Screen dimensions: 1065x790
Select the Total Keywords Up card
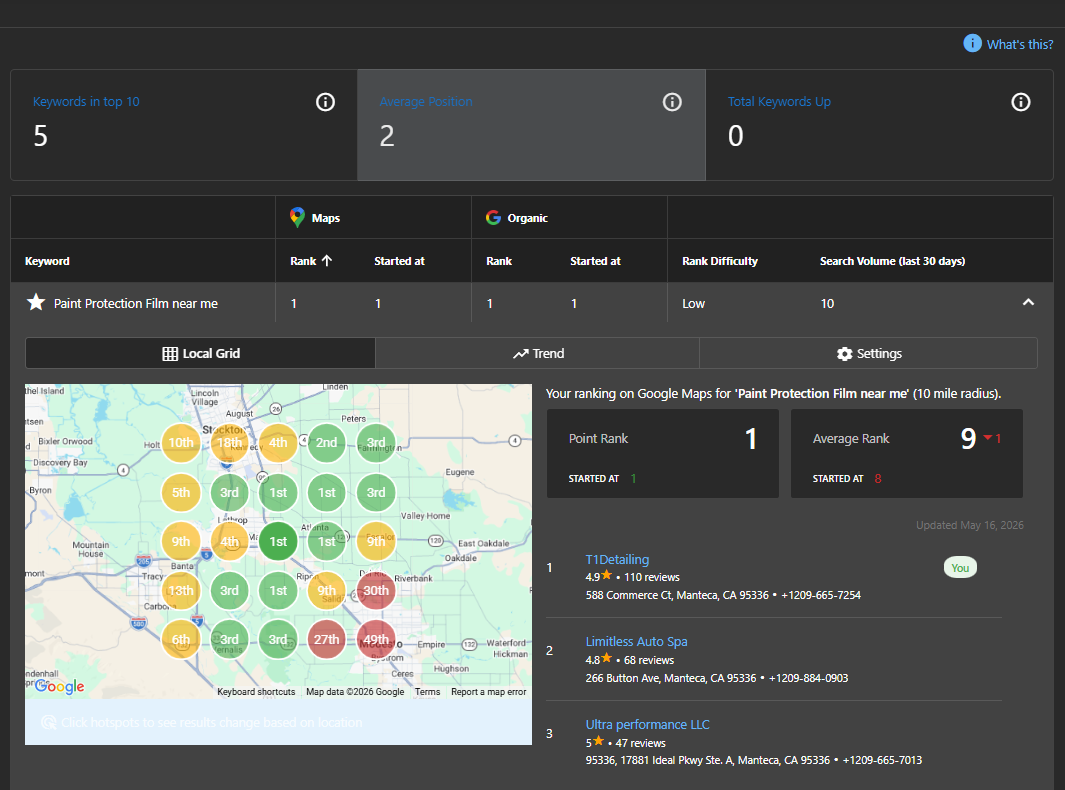coord(880,125)
